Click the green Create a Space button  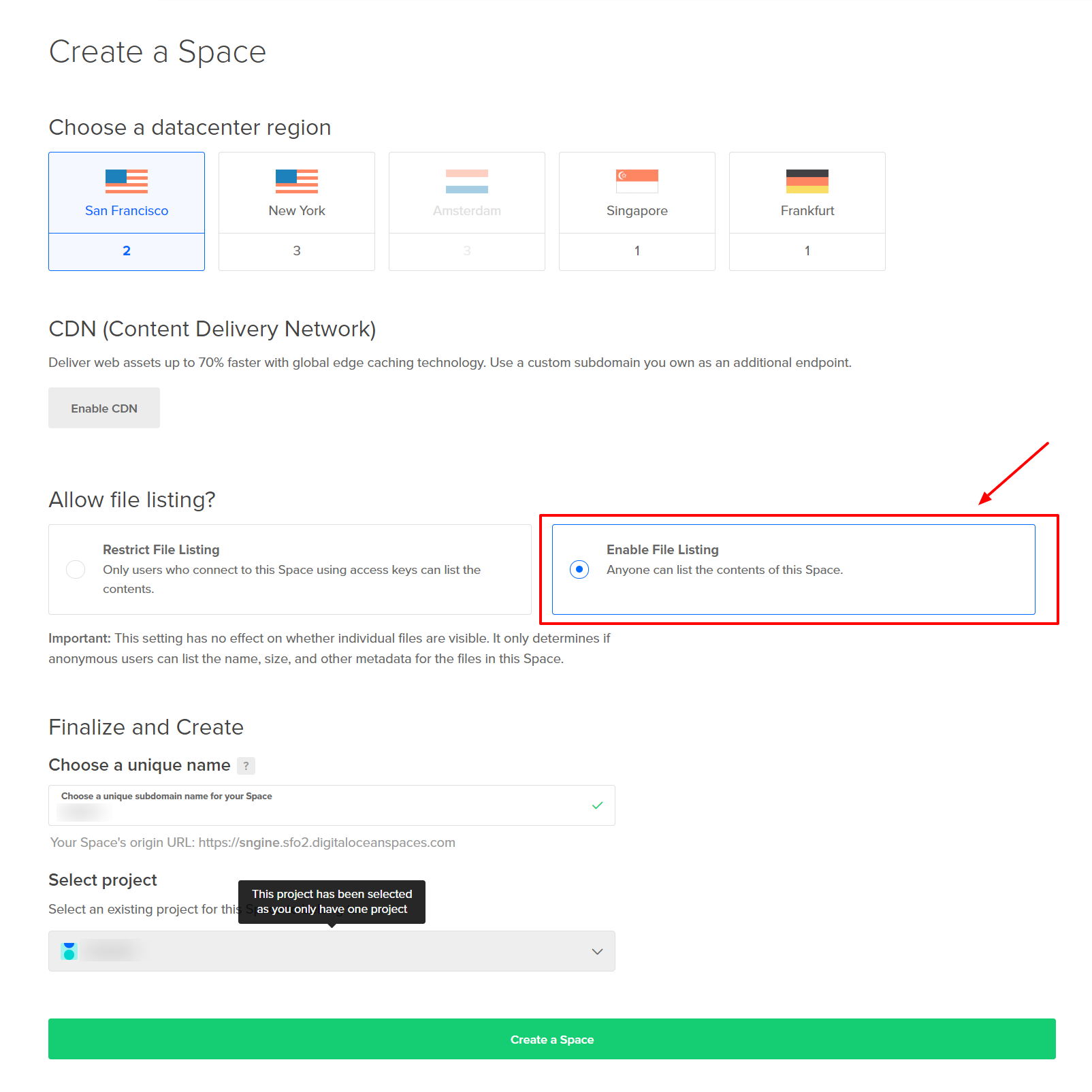[551, 1039]
